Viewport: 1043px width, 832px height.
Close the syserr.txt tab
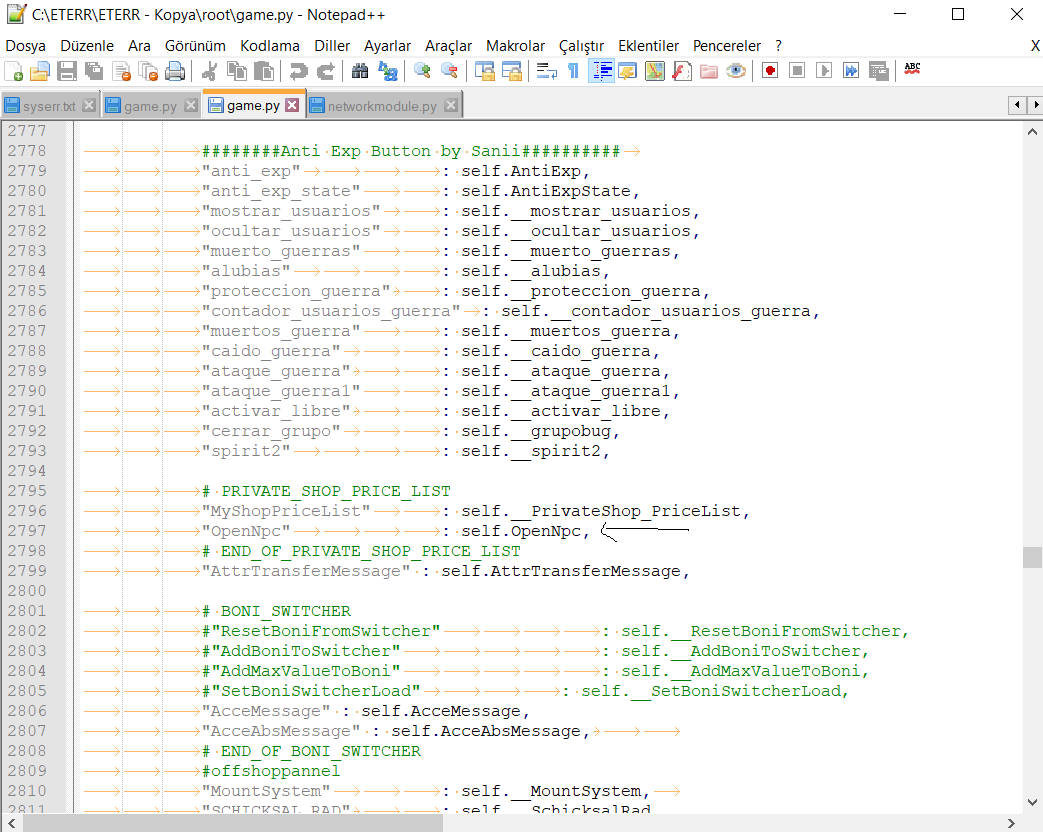(x=89, y=105)
